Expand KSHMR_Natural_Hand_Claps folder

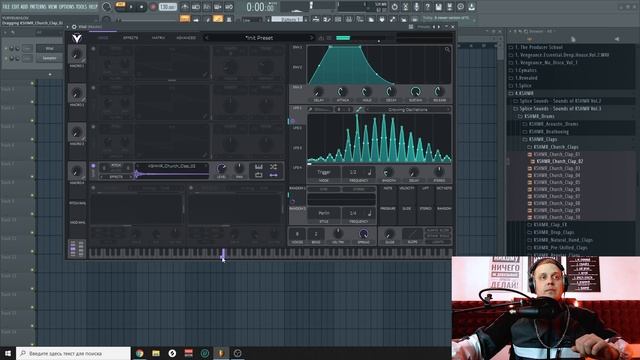[560, 240]
